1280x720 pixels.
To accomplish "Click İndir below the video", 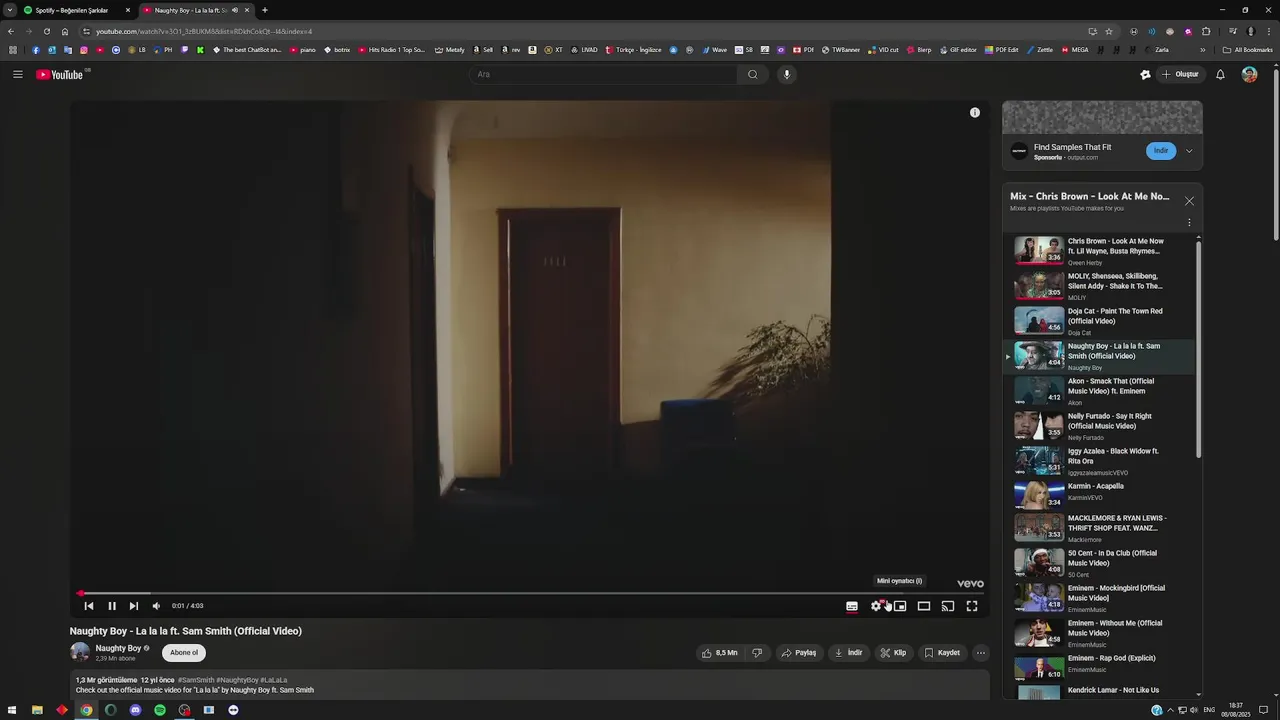I will 849,653.
